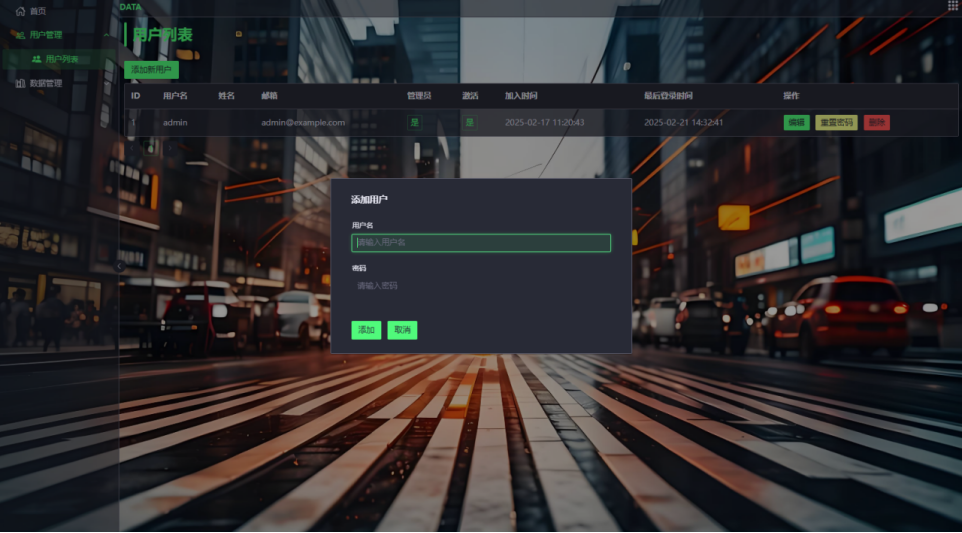
Task: Click the 加入时间 column header
Action: (x=521, y=96)
